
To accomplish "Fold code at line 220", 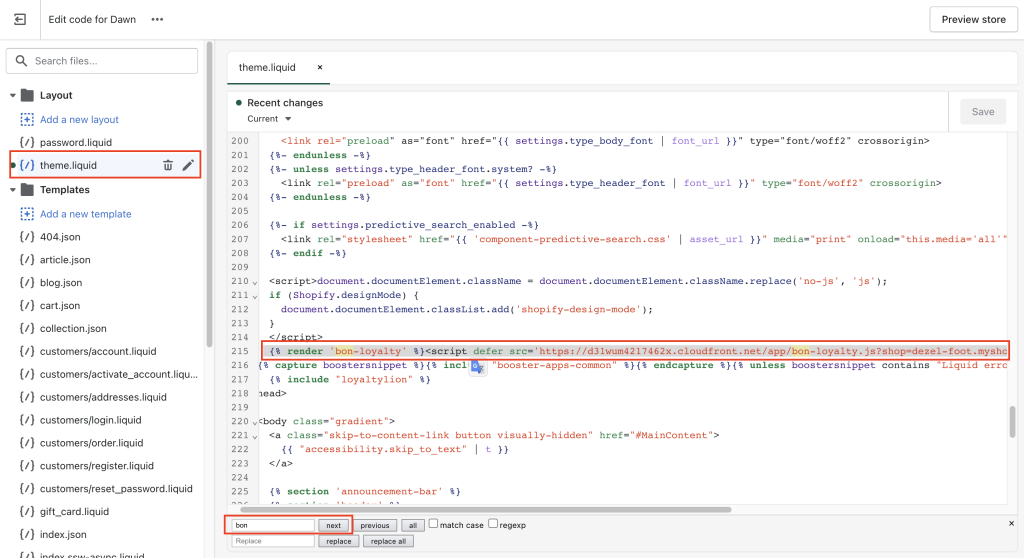I will (x=255, y=422).
